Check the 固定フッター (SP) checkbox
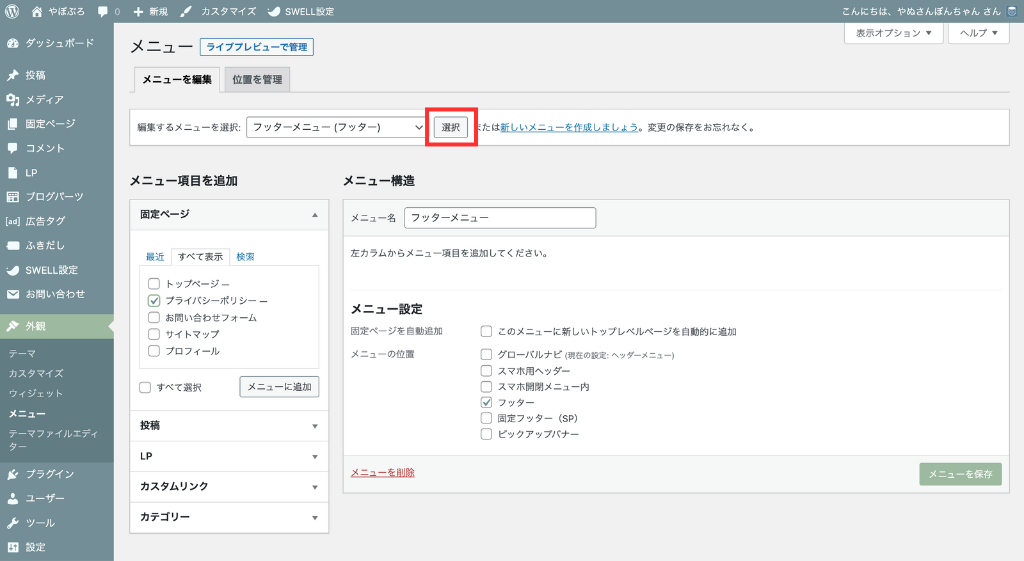 click(x=487, y=418)
